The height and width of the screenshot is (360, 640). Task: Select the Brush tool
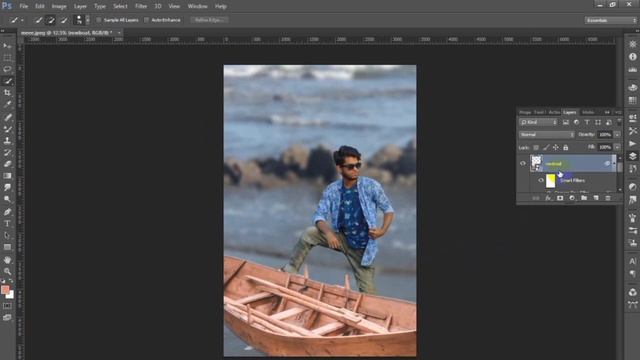[7, 129]
